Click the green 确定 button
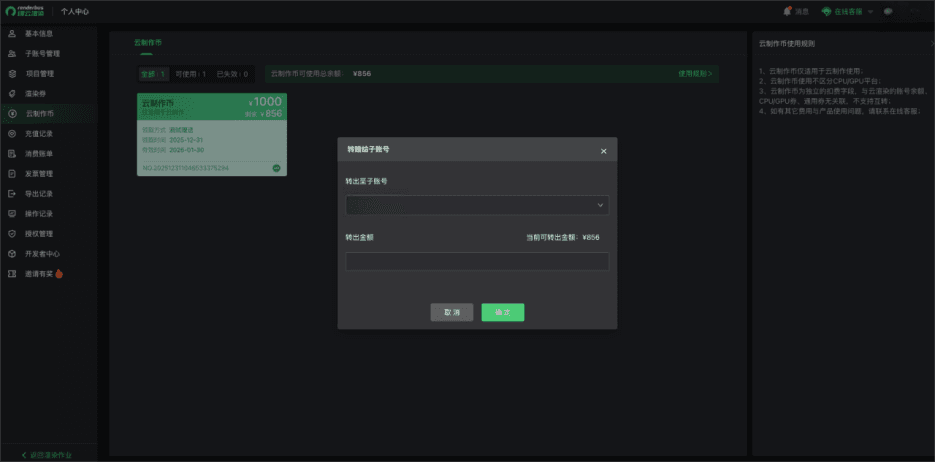This screenshot has height=462, width=935. coord(502,312)
